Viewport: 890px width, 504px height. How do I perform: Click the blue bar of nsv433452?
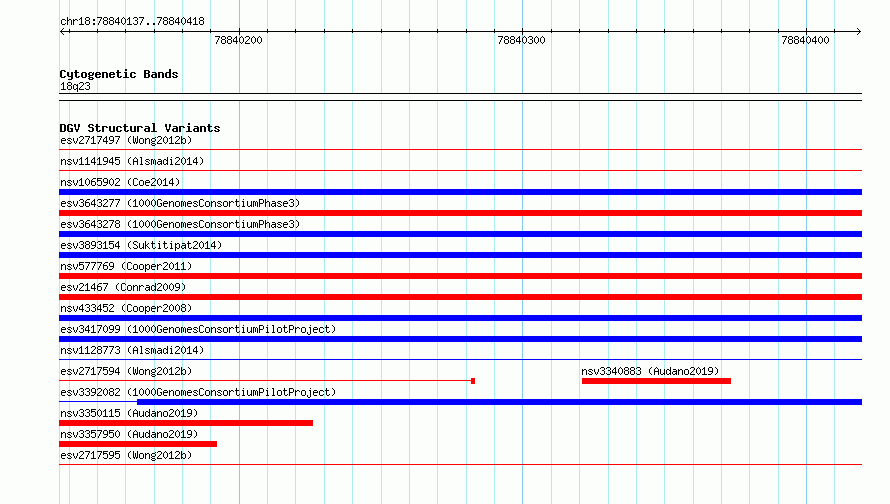click(x=460, y=318)
